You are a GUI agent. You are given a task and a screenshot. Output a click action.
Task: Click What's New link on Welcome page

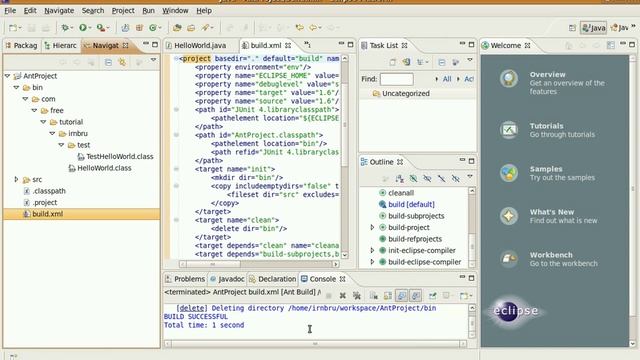coord(552,212)
